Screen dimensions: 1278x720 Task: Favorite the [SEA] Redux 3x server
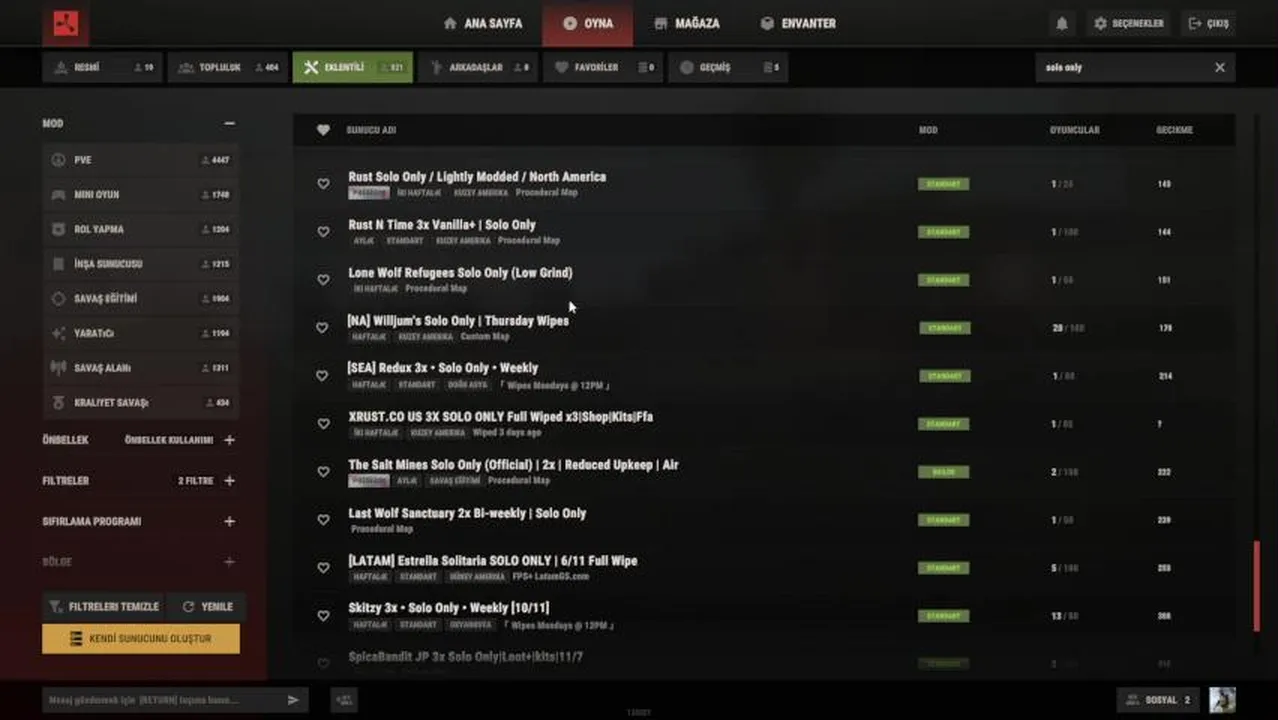[323, 376]
